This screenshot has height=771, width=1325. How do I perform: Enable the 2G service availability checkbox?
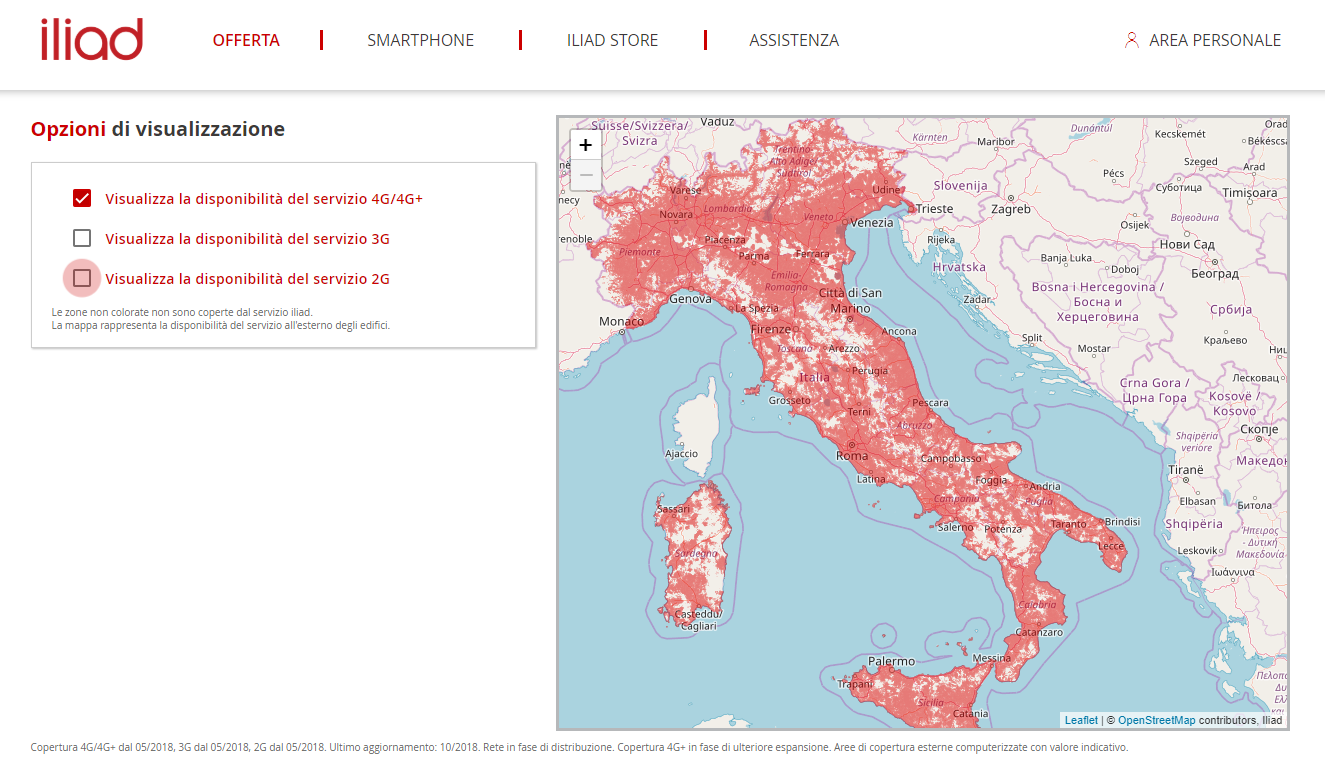82,278
